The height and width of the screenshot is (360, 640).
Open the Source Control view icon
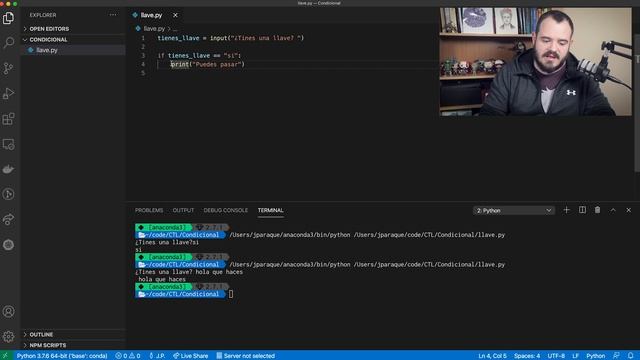(x=8, y=68)
